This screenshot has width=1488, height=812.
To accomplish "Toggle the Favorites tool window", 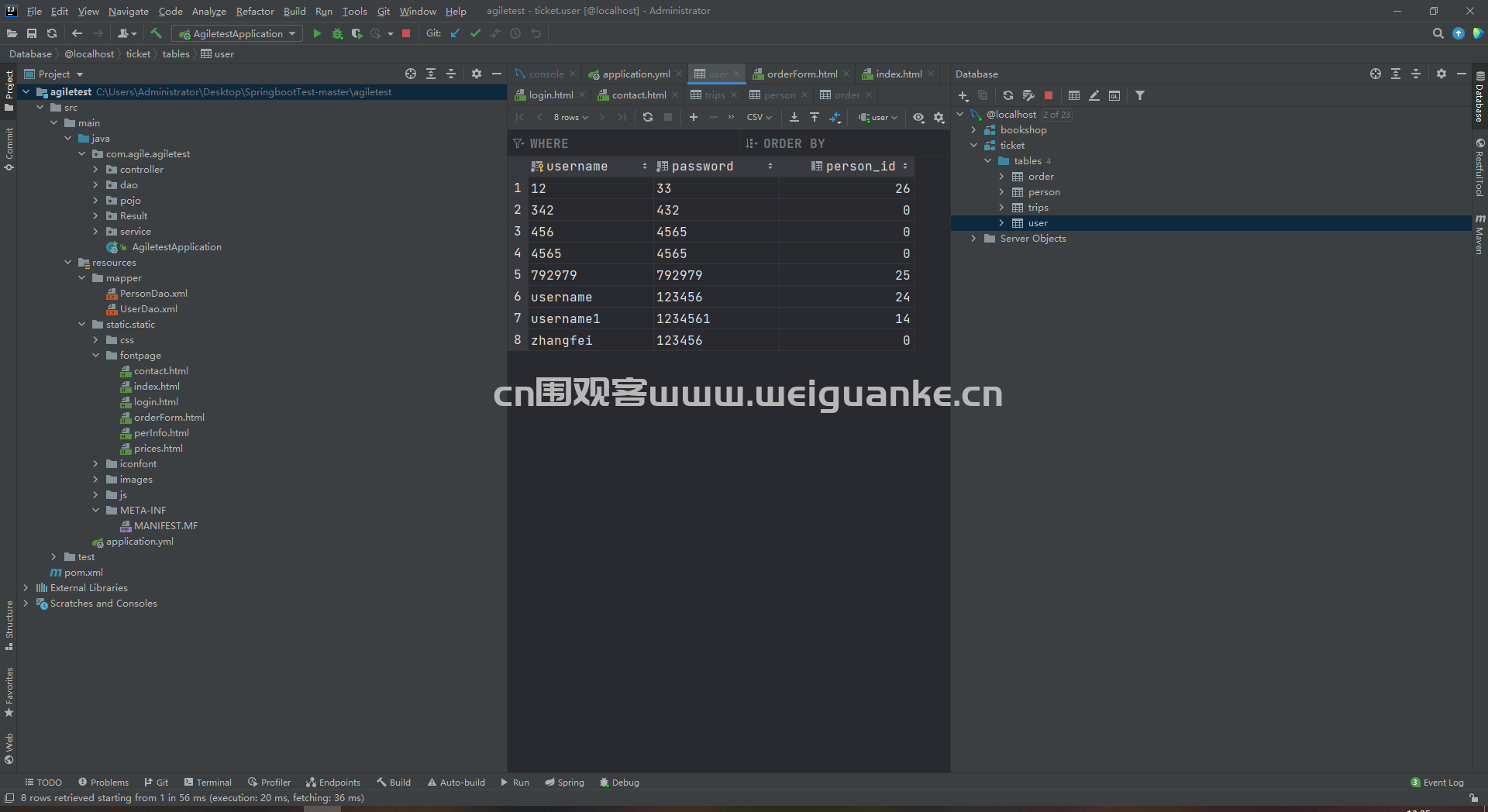I will [9, 692].
